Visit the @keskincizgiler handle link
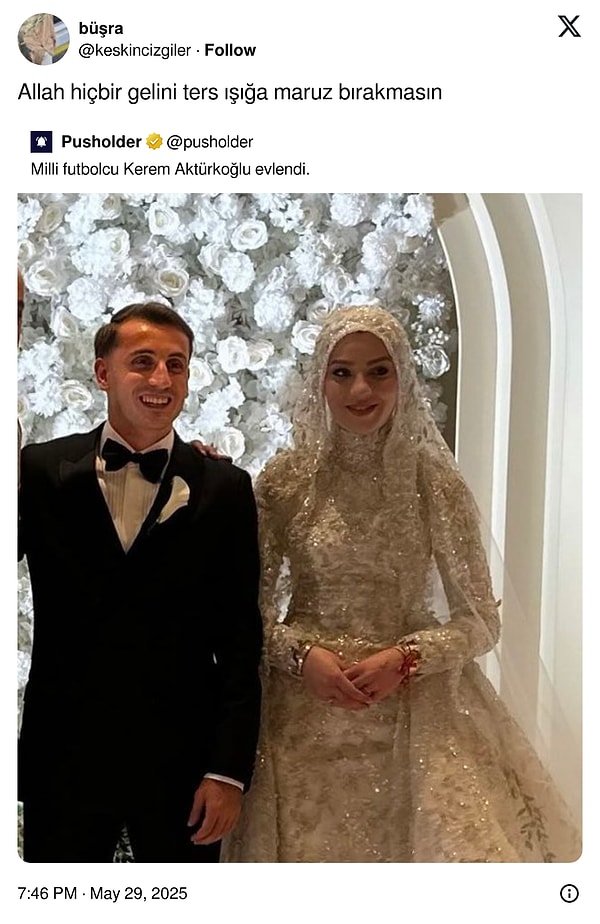600x924 pixels. [135, 50]
